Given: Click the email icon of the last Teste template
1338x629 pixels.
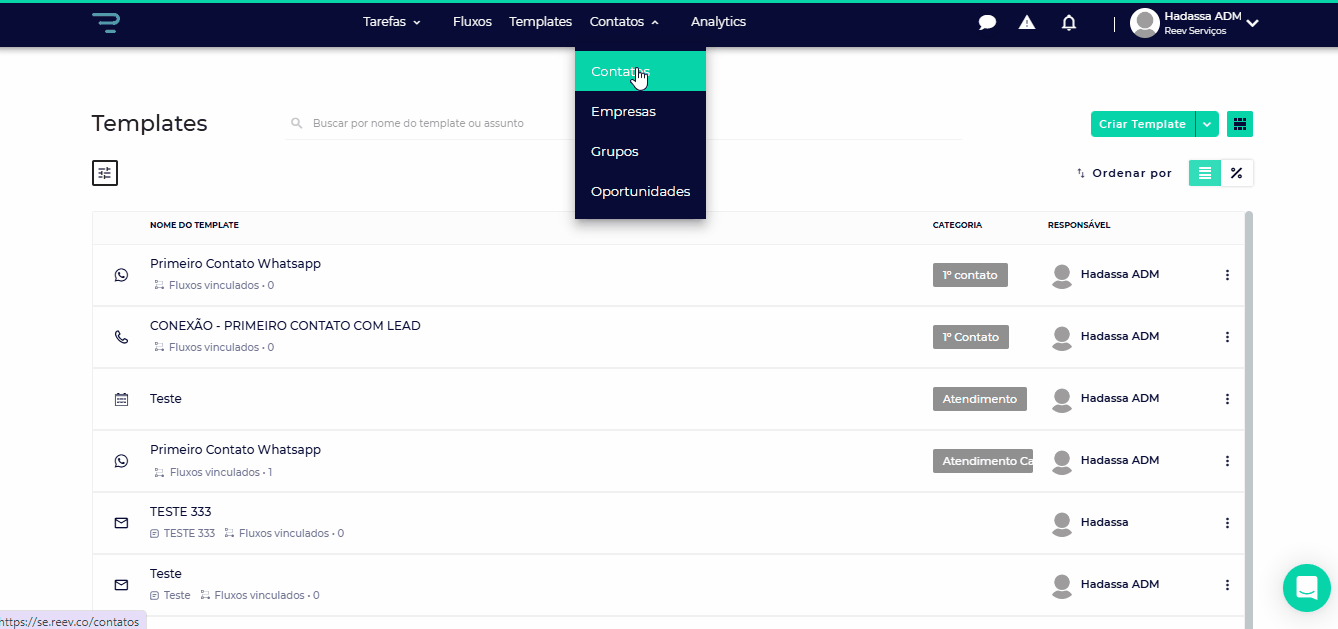Looking at the screenshot, I should pyautogui.click(x=121, y=585).
